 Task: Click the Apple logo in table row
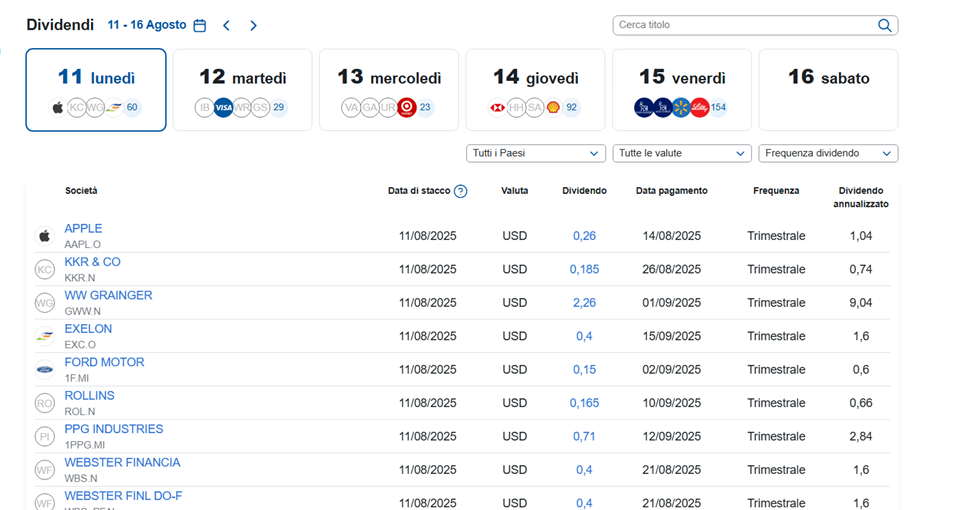point(44,236)
